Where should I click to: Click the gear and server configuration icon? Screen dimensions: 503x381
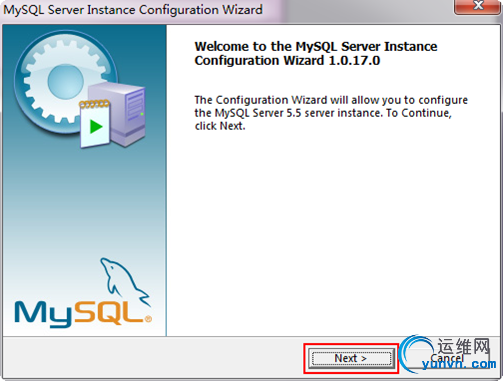coord(80,89)
